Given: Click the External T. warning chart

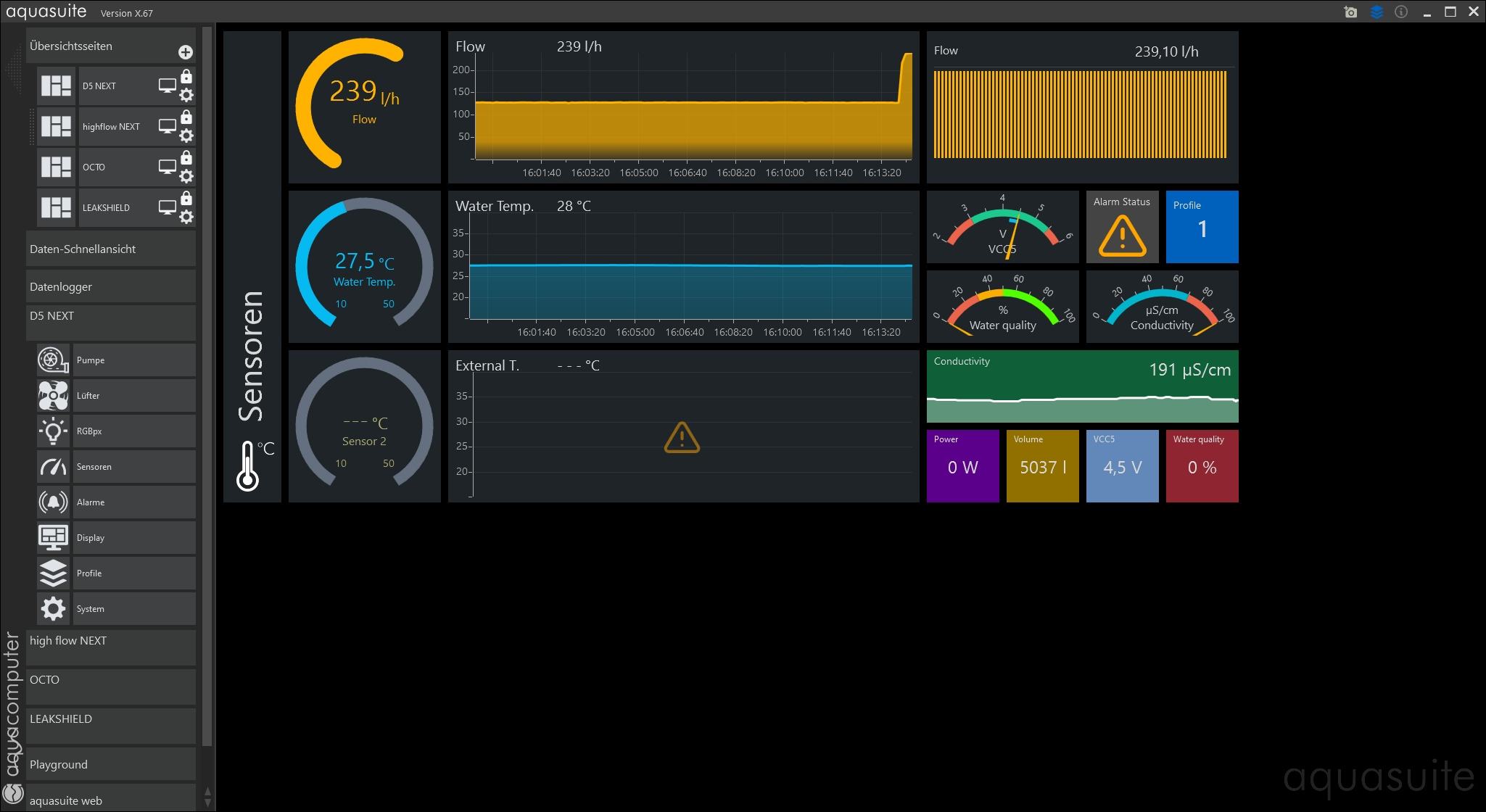Looking at the screenshot, I should click(683, 426).
